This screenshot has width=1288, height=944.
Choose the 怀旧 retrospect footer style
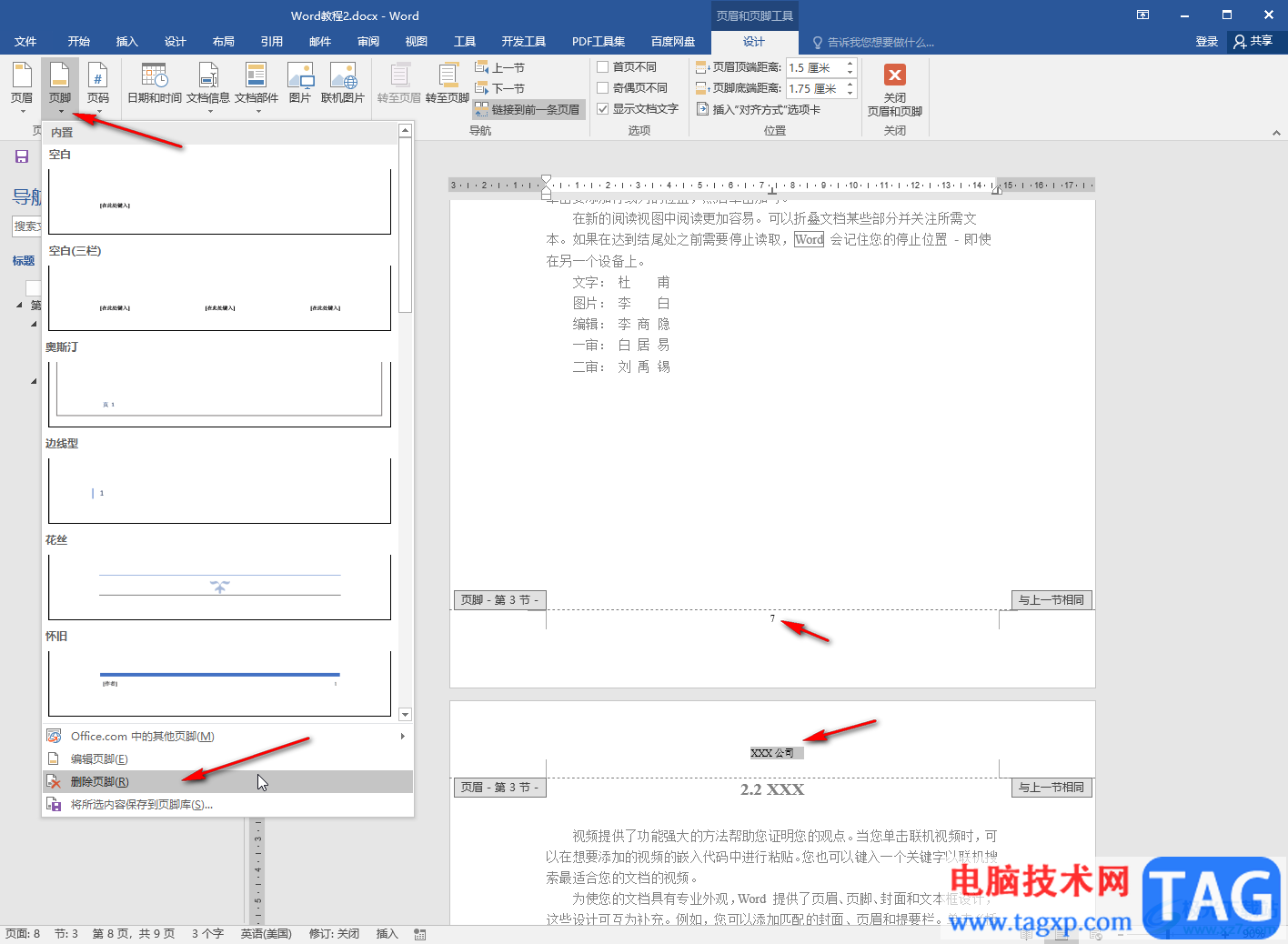(219, 684)
